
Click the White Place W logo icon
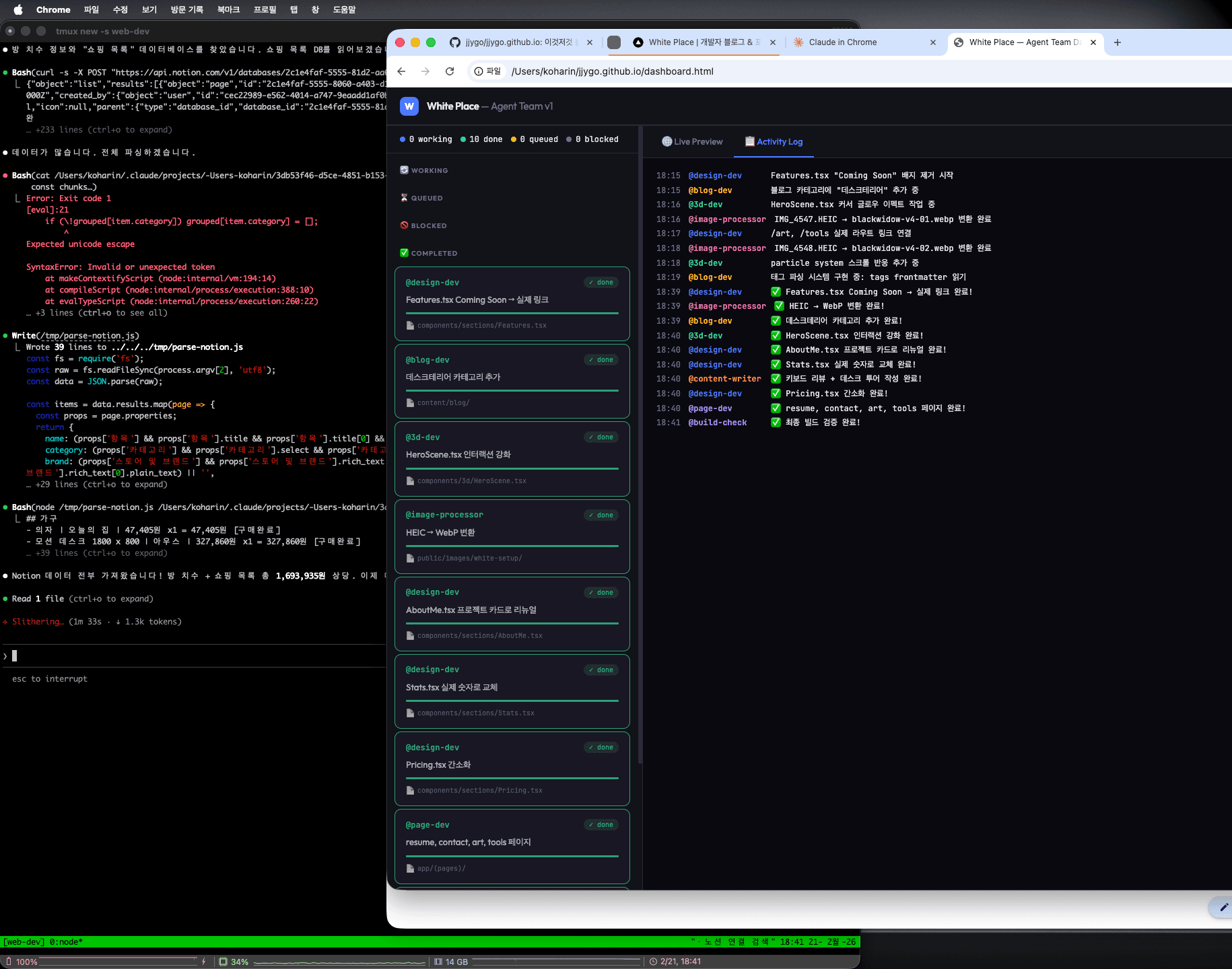[x=409, y=106]
